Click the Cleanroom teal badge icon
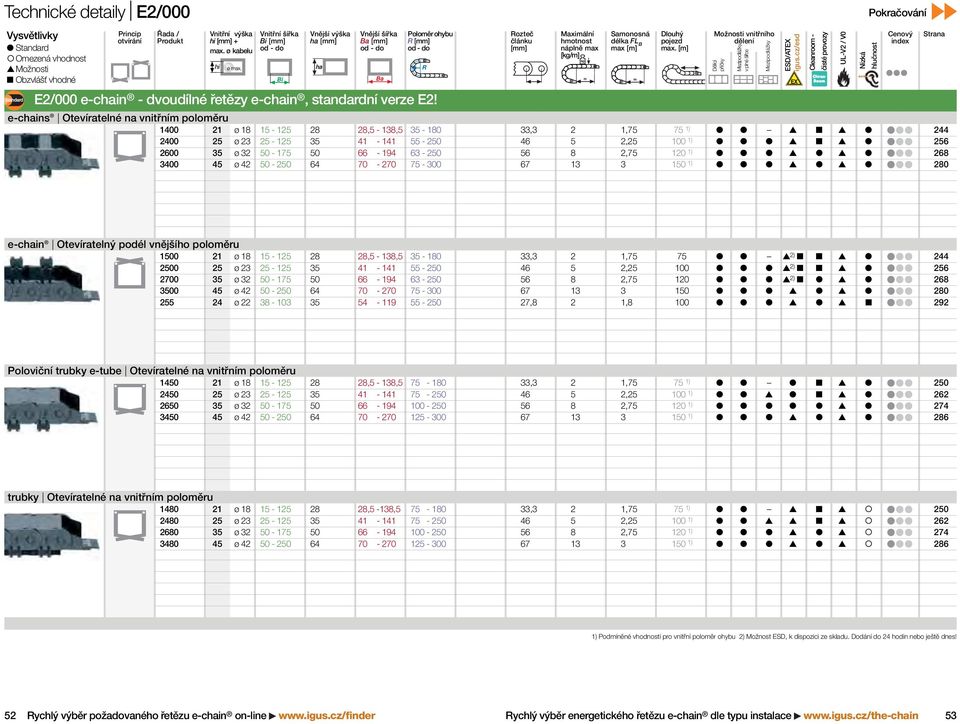Viewport: 960px width, 724px height. point(819,78)
